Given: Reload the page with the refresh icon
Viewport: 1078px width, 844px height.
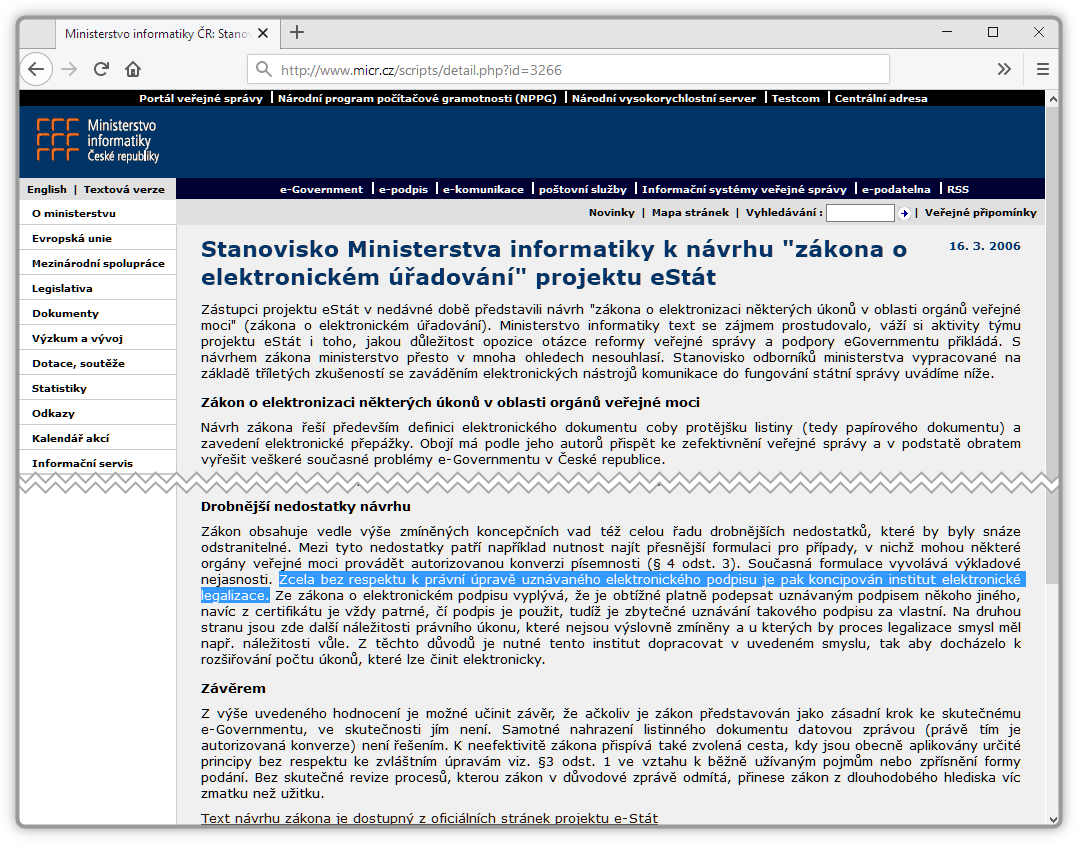Looking at the screenshot, I should (101, 69).
